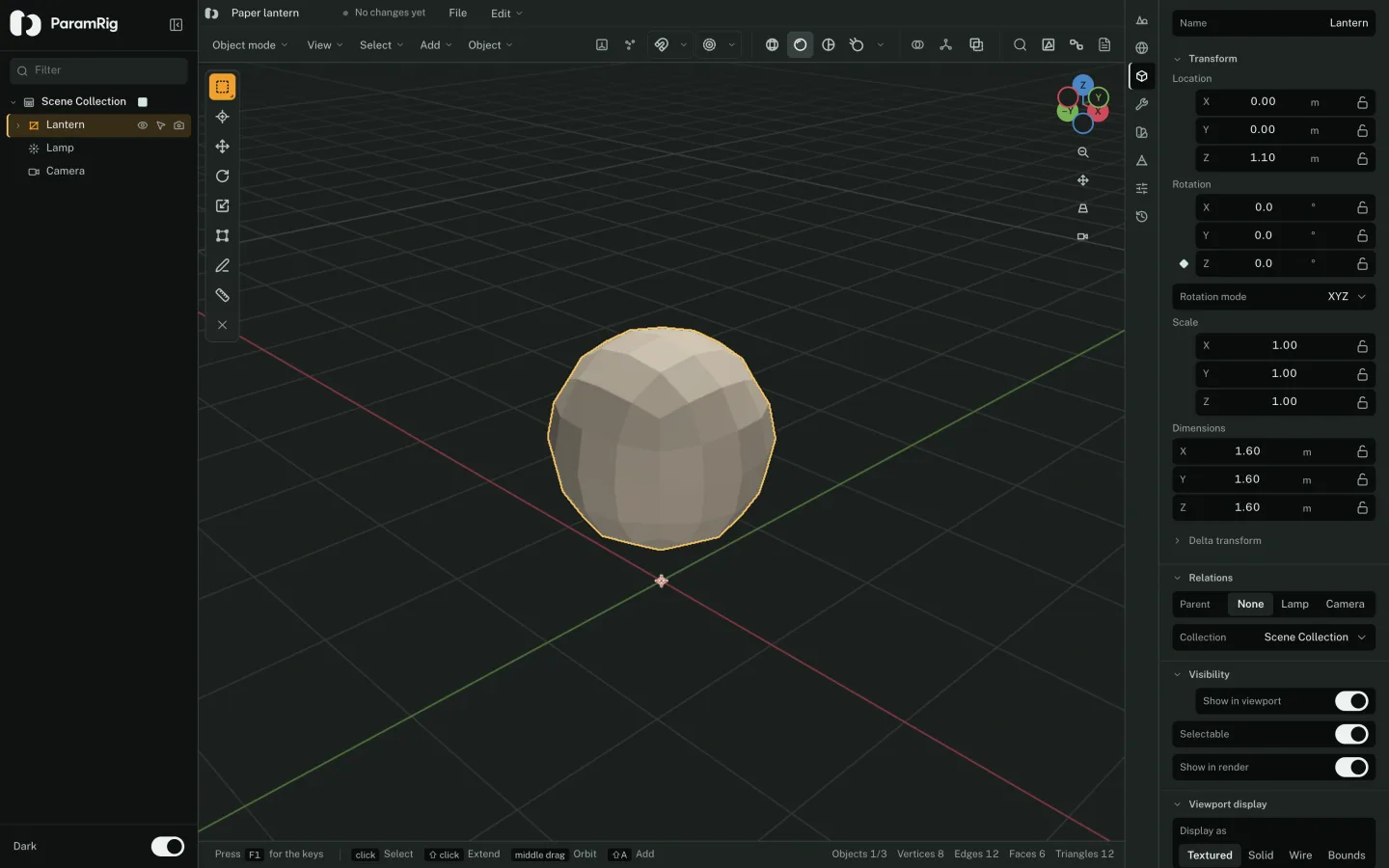The width and height of the screenshot is (1389, 868).
Task: Switch to solid shading circle icon
Action: [x=800, y=45]
